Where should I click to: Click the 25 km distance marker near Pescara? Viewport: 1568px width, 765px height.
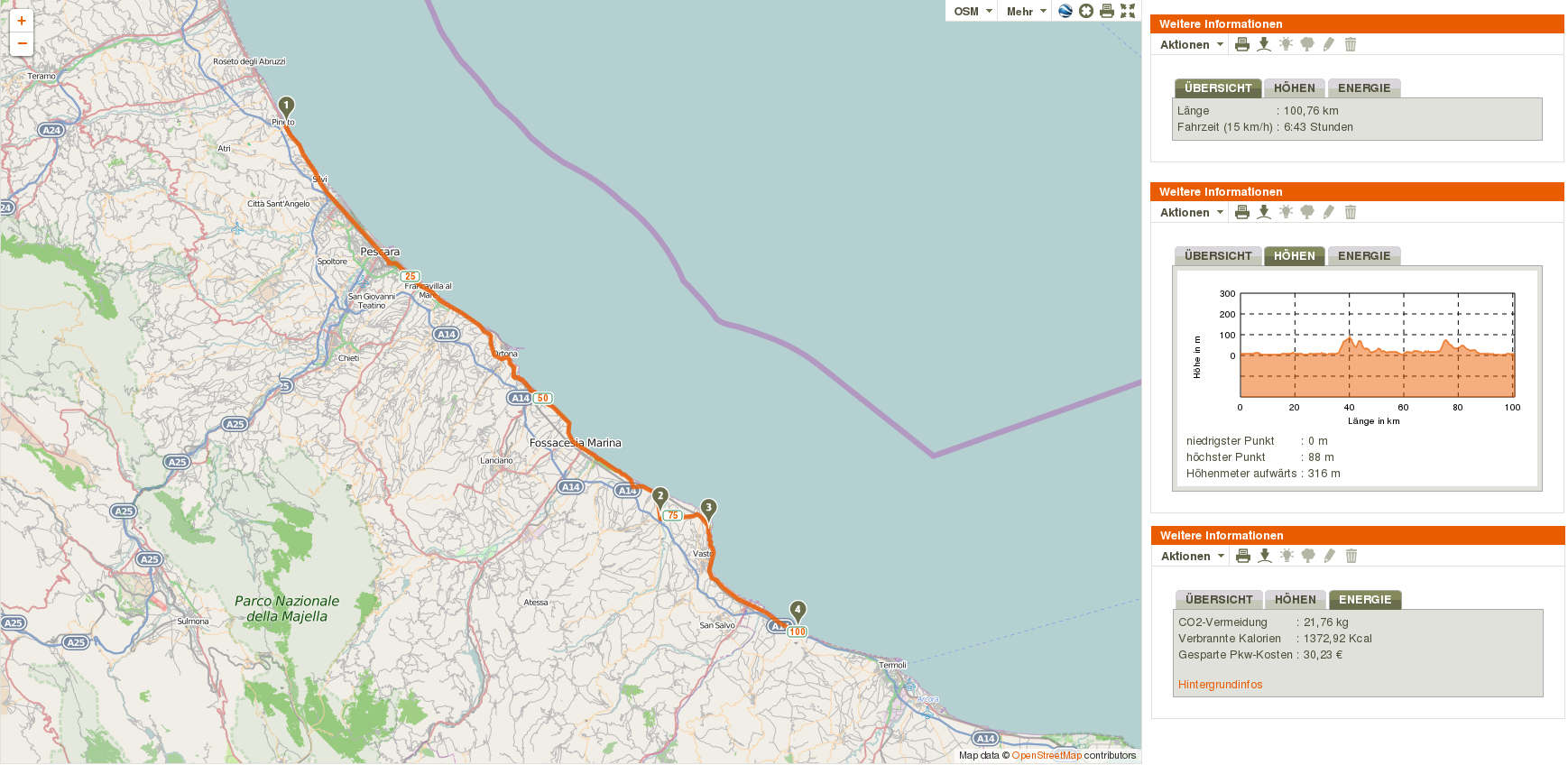(410, 277)
